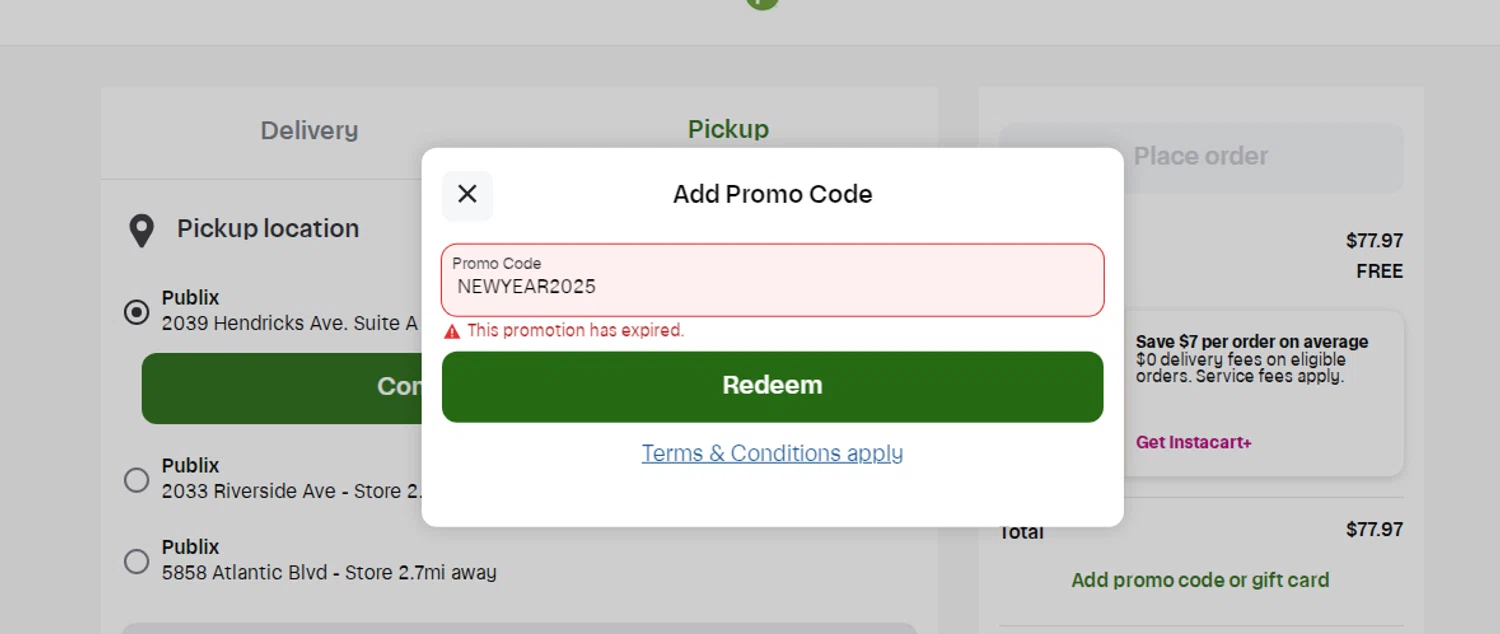Click Add promo code or gift card
The height and width of the screenshot is (634, 1500).
1200,580
